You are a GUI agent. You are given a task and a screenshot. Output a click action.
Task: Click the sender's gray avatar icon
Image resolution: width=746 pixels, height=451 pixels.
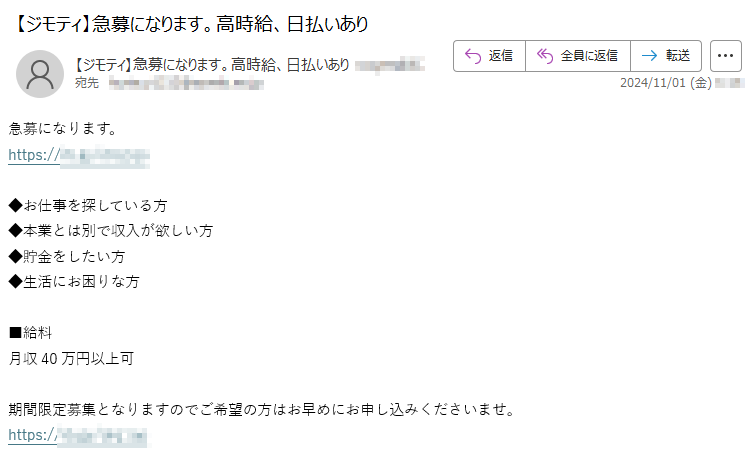(40, 74)
